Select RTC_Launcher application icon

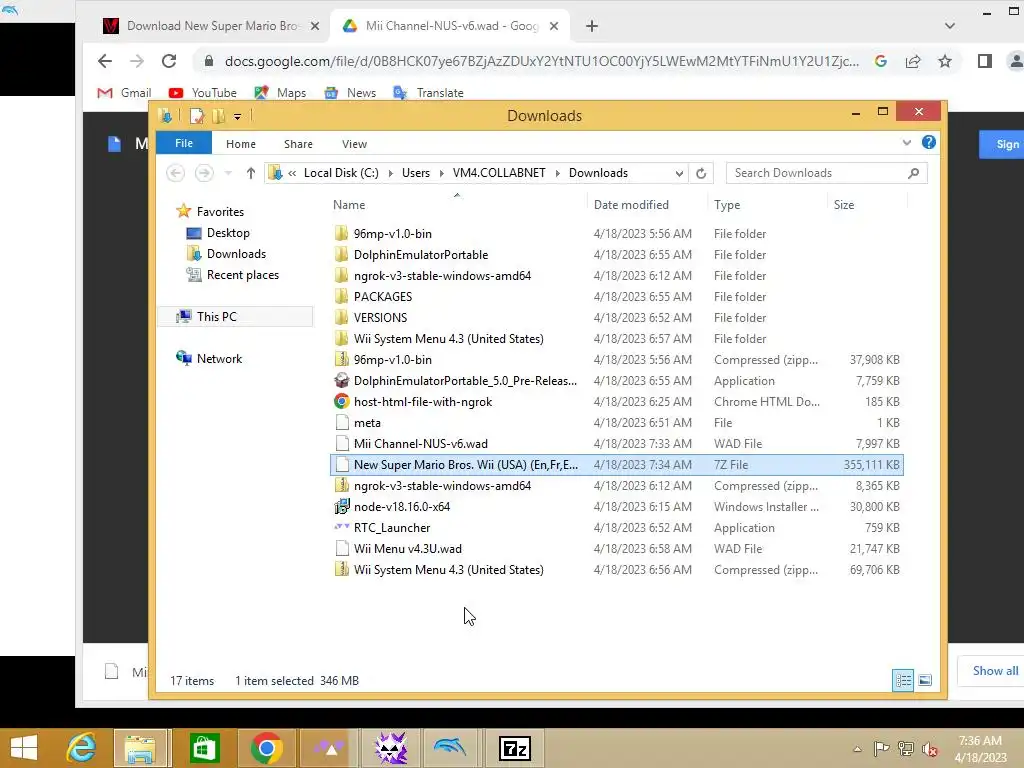[341, 528]
